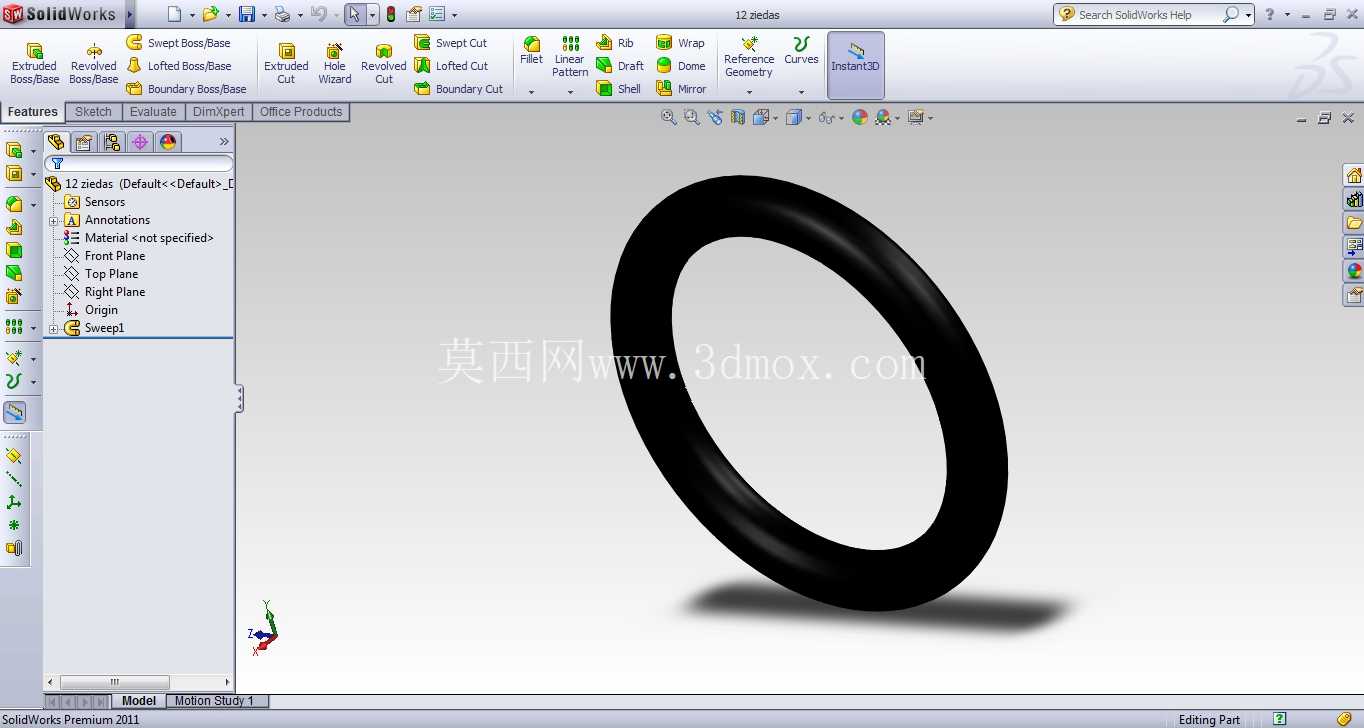Image resolution: width=1364 pixels, height=728 pixels.
Task: Click the Save icon
Action: [246, 14]
